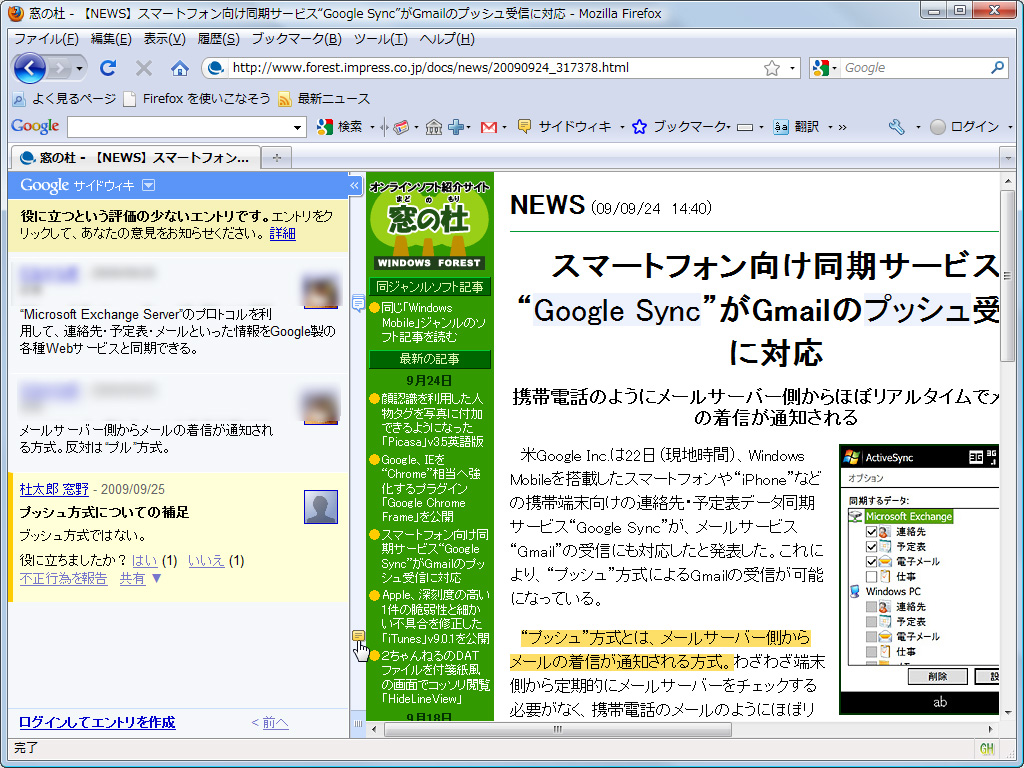Open Gmail using the M icon on Google Toolbar
The image size is (1024, 768).
488,128
